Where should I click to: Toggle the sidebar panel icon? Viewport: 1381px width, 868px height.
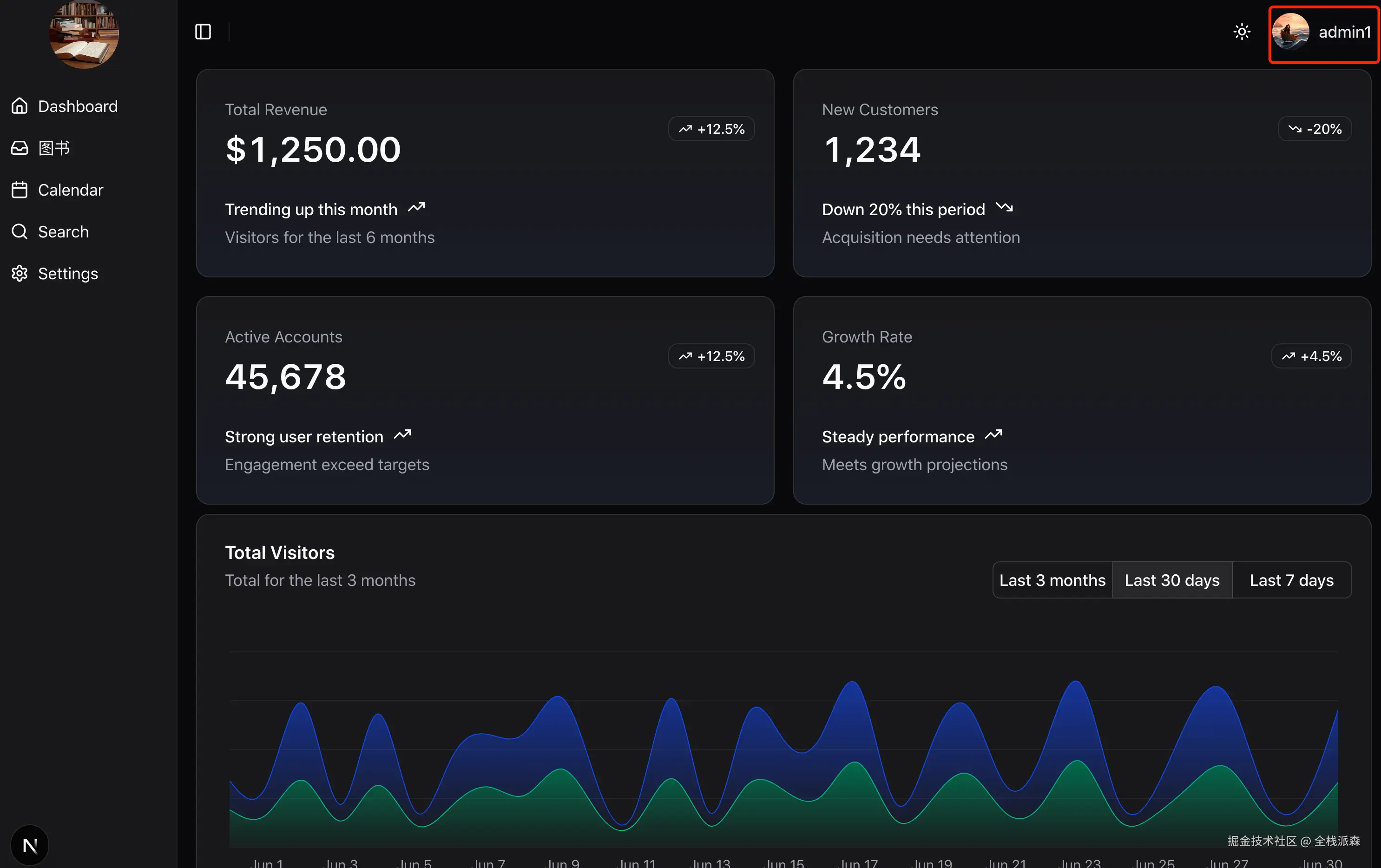tap(203, 32)
